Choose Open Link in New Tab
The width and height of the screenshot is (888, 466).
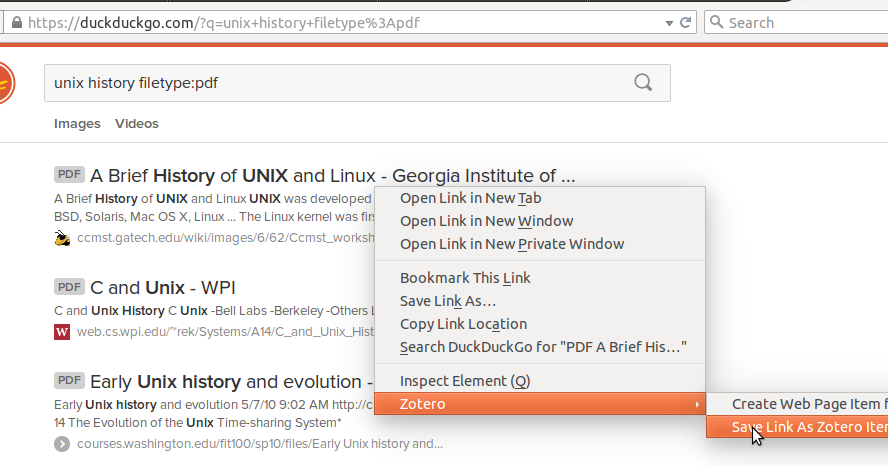470,198
